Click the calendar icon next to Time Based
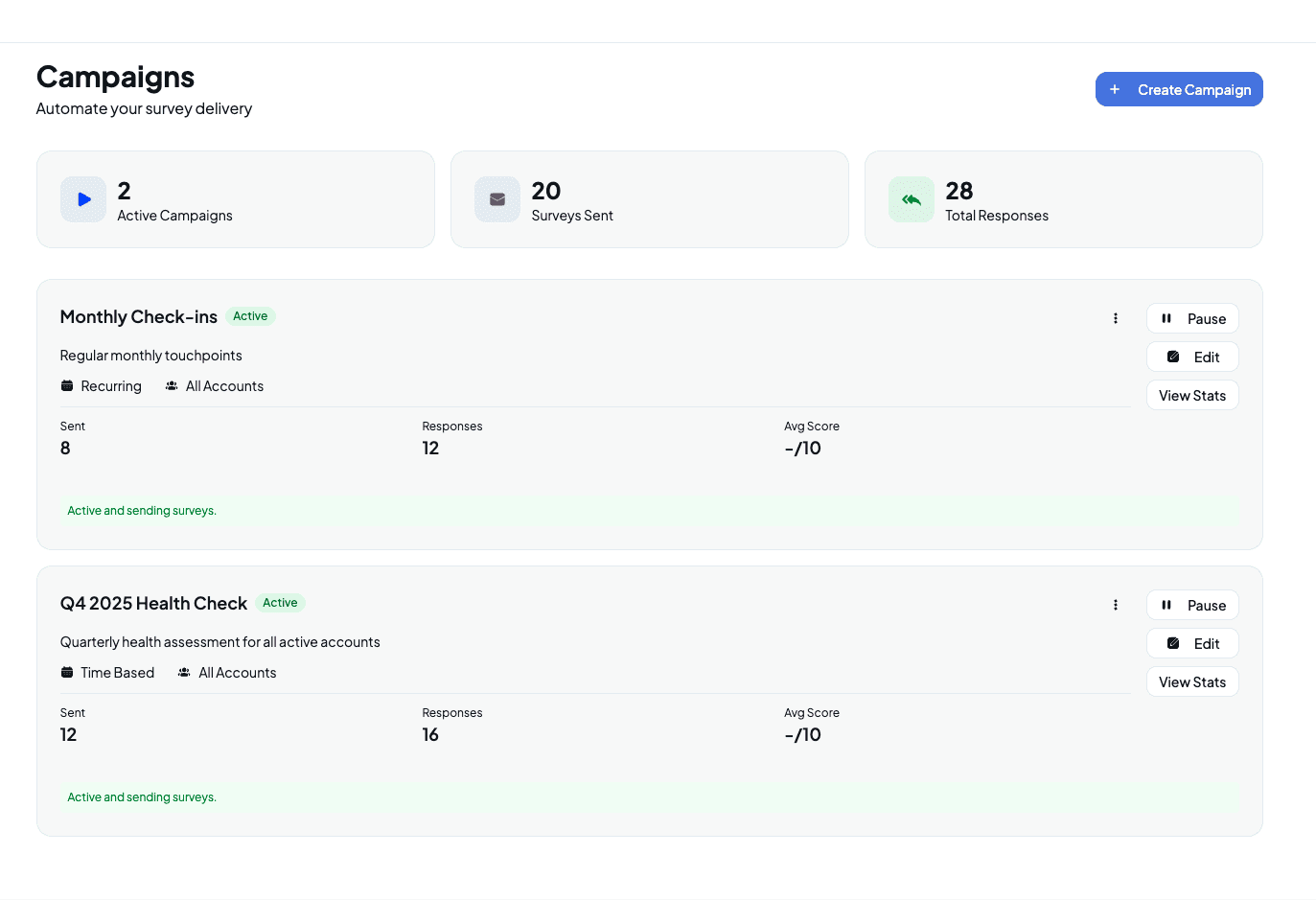 pyautogui.click(x=66, y=672)
